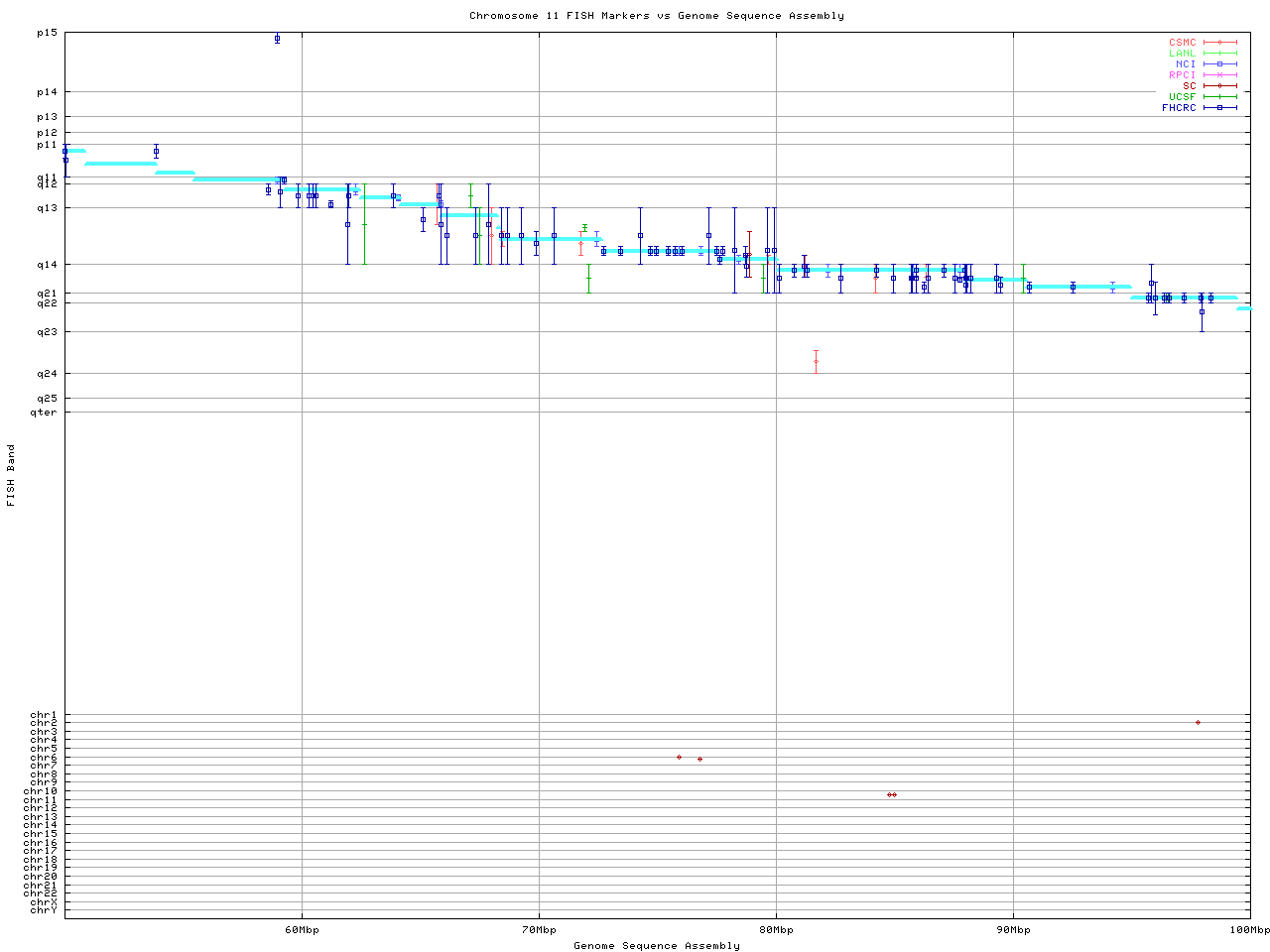Click the UCSF dark green legend symbol
1270x952 pixels.
1219,97
